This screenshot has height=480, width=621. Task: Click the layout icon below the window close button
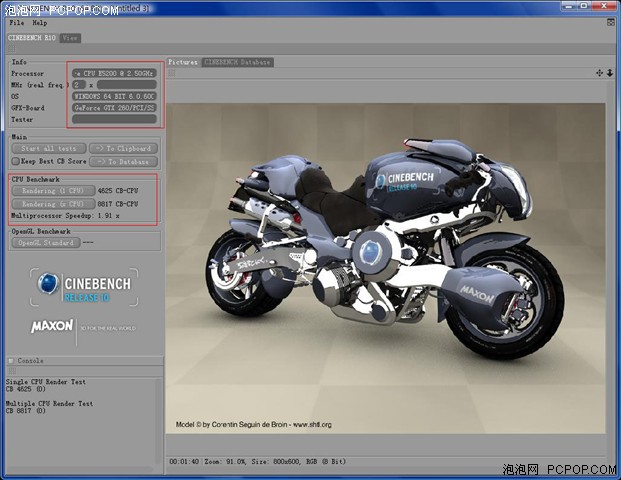[x=611, y=23]
